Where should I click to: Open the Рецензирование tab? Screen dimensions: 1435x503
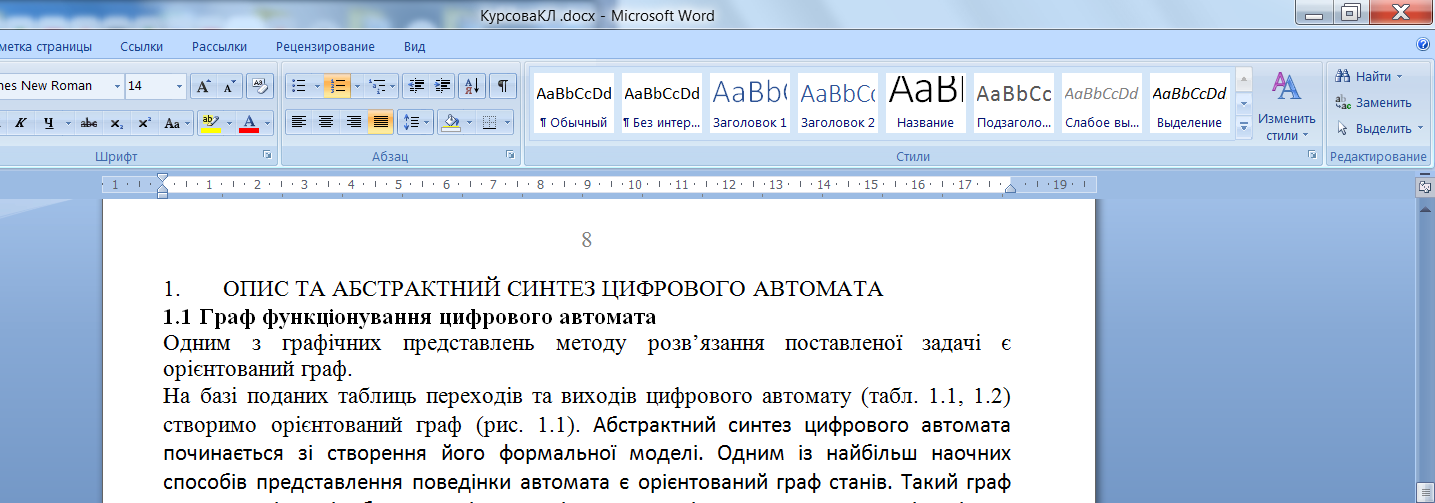coord(325,46)
